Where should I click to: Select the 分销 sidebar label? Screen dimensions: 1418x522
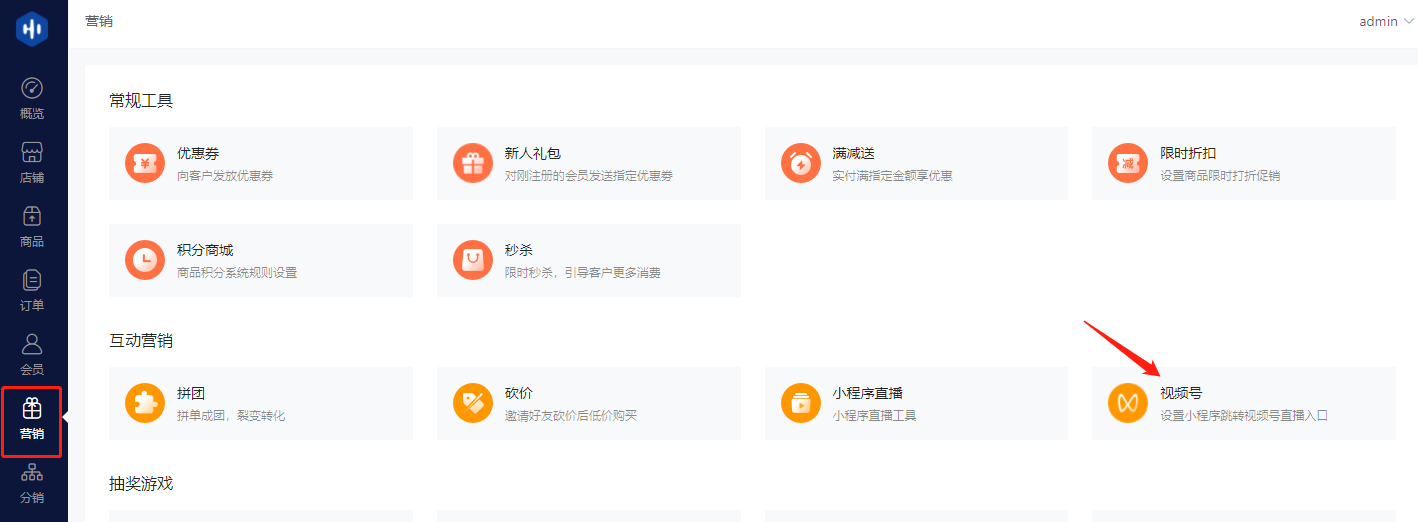[32, 498]
